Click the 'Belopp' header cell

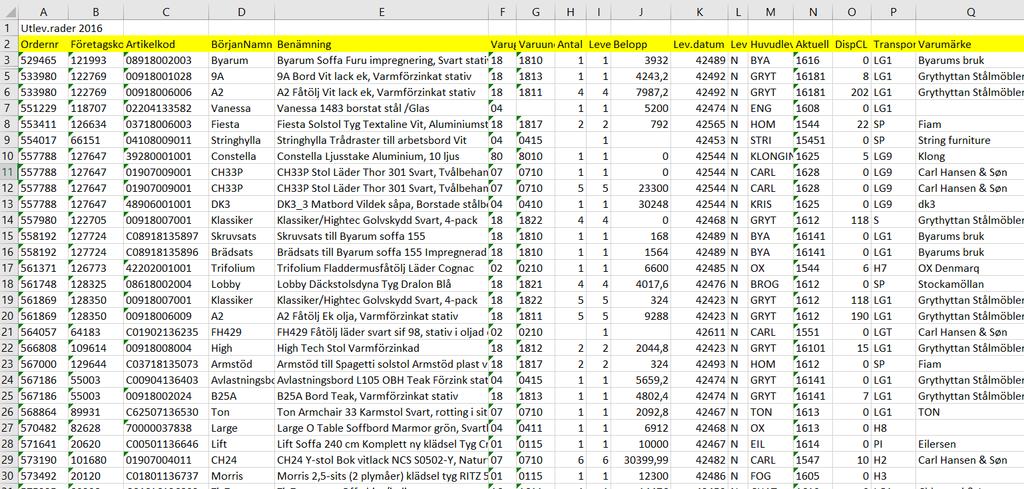641,44
